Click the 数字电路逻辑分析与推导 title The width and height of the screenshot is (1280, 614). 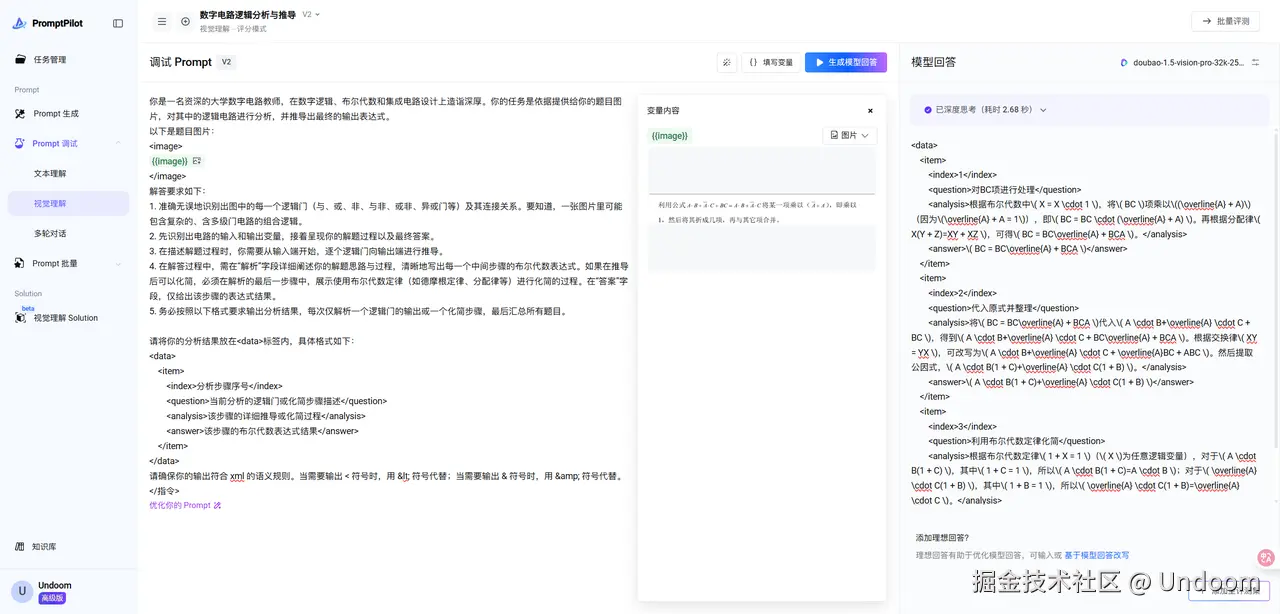click(248, 15)
